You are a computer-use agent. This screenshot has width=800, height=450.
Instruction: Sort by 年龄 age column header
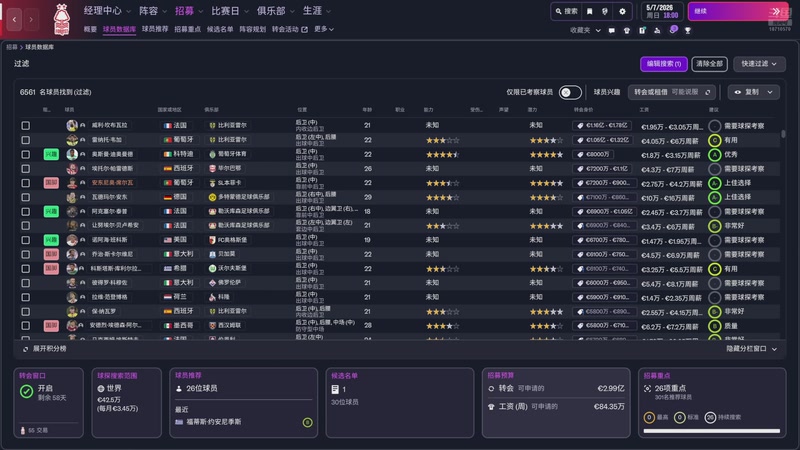367,110
